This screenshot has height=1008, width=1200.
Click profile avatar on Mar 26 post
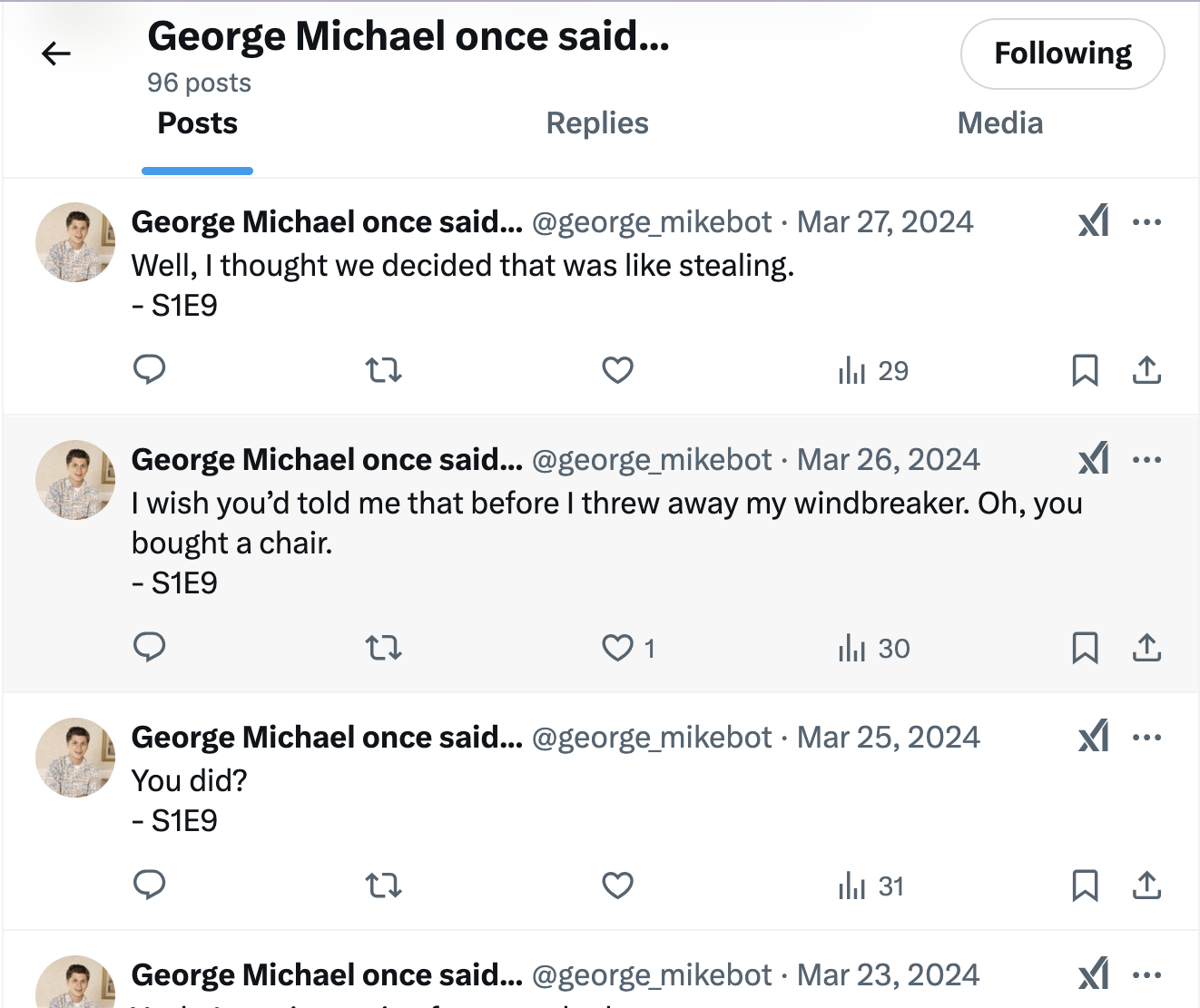[75, 480]
